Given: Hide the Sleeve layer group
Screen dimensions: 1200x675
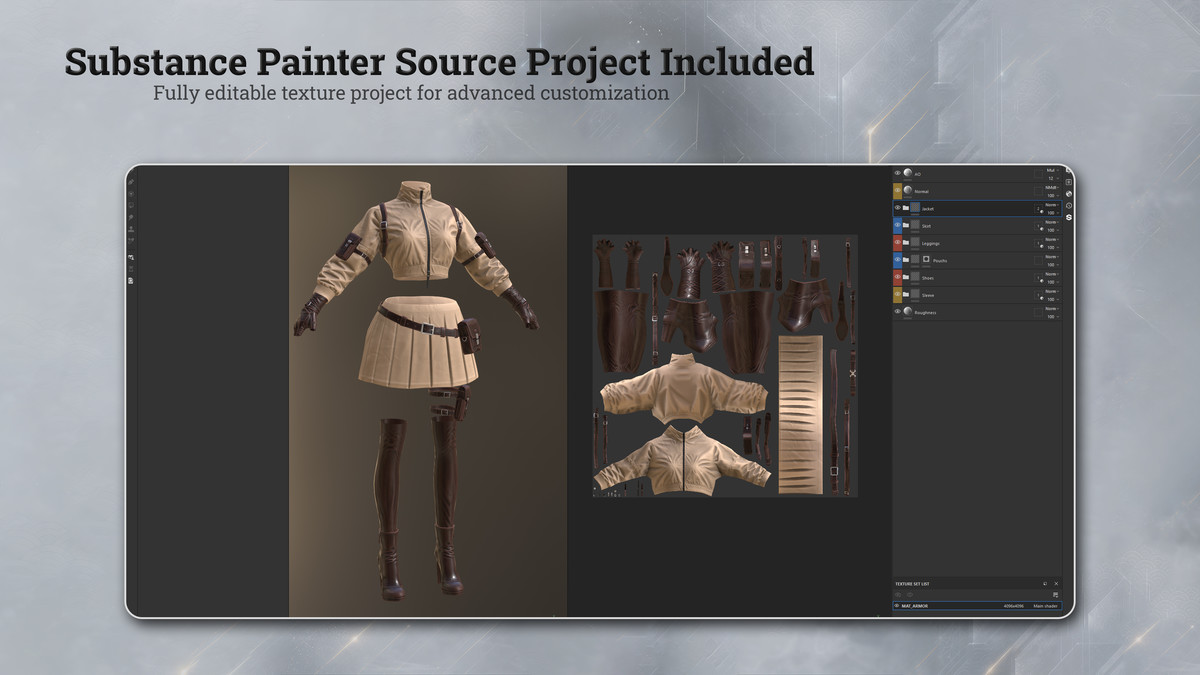Looking at the screenshot, I should click(x=897, y=294).
